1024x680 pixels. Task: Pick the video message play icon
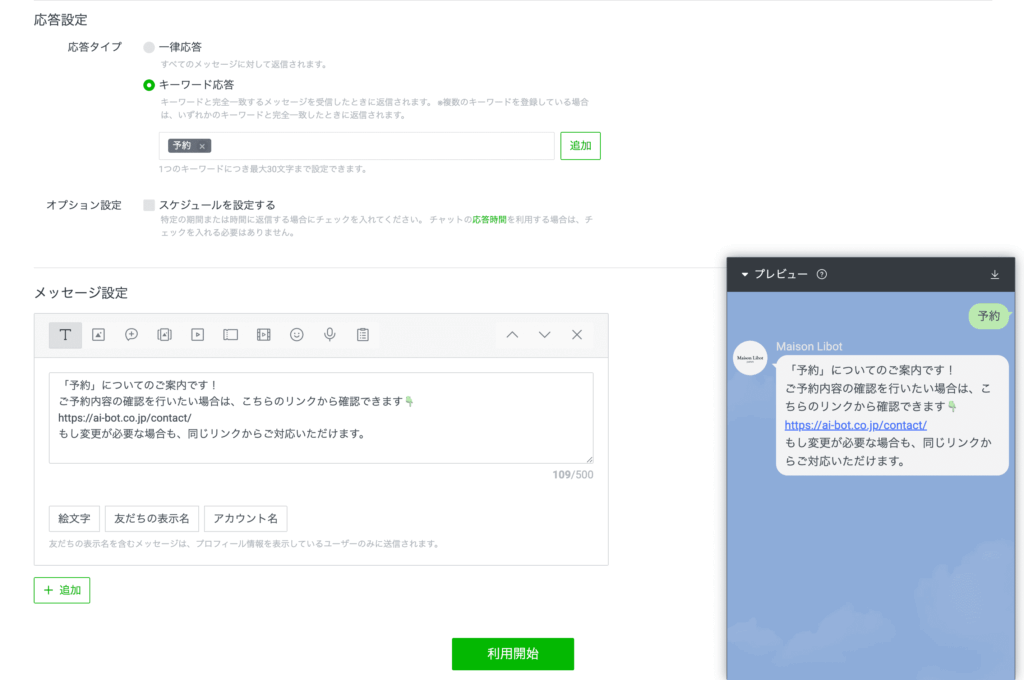(x=198, y=335)
